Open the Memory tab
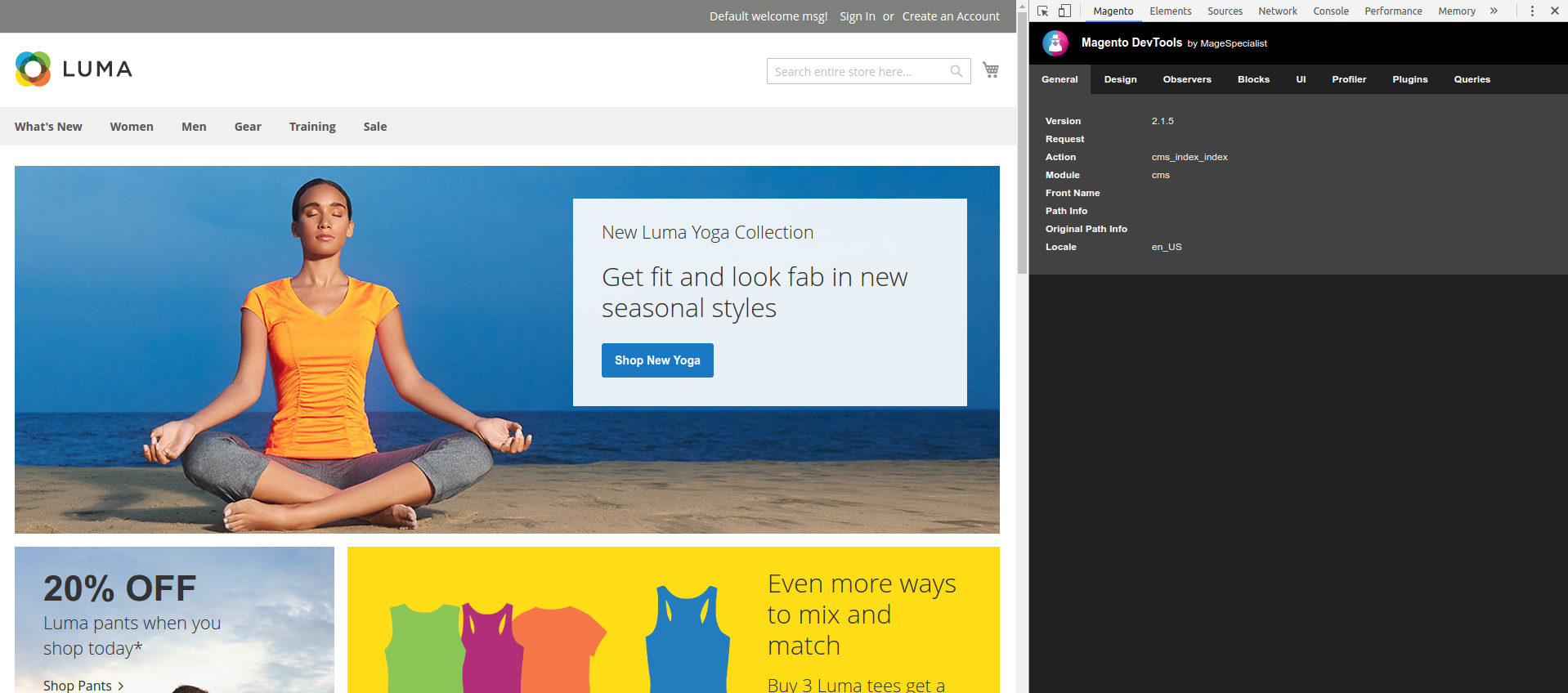The height and width of the screenshot is (693, 1568). 1457,11
